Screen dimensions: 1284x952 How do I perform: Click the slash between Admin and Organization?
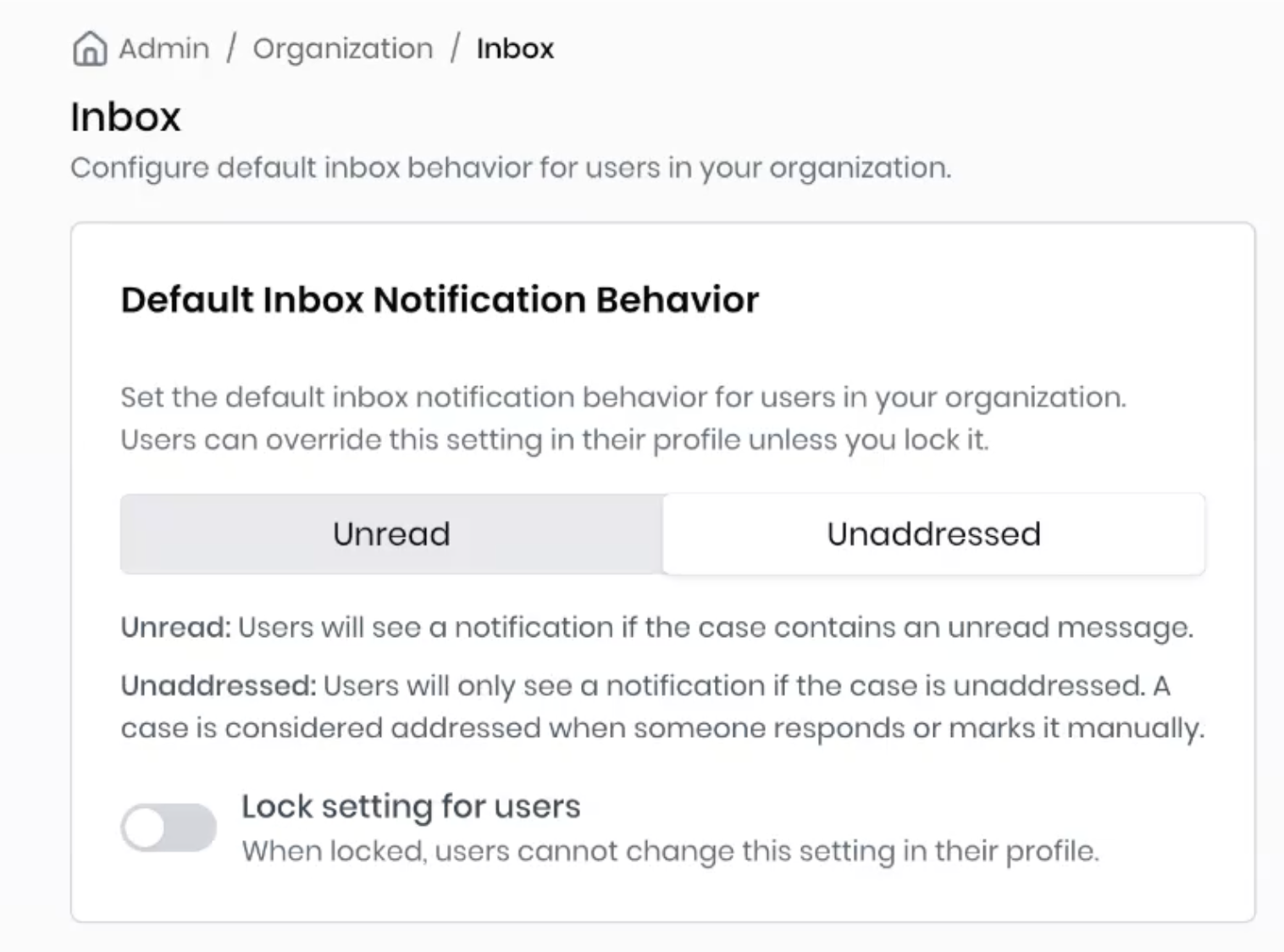(x=230, y=49)
